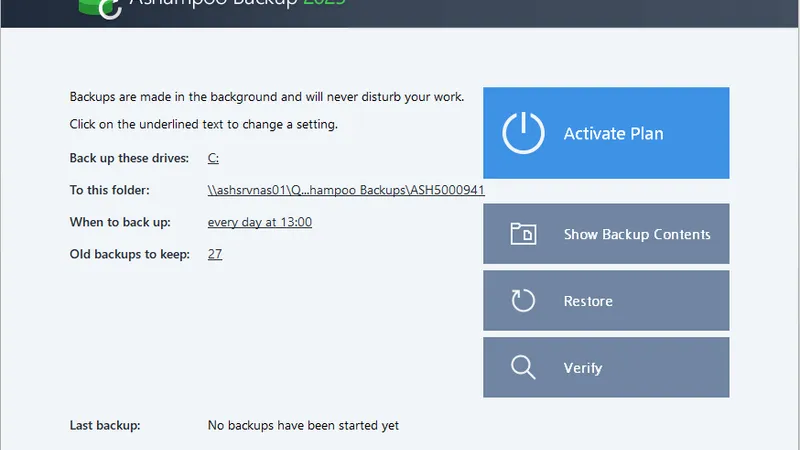Adjust old backups to keep value 27
800x450 pixels.
point(215,254)
